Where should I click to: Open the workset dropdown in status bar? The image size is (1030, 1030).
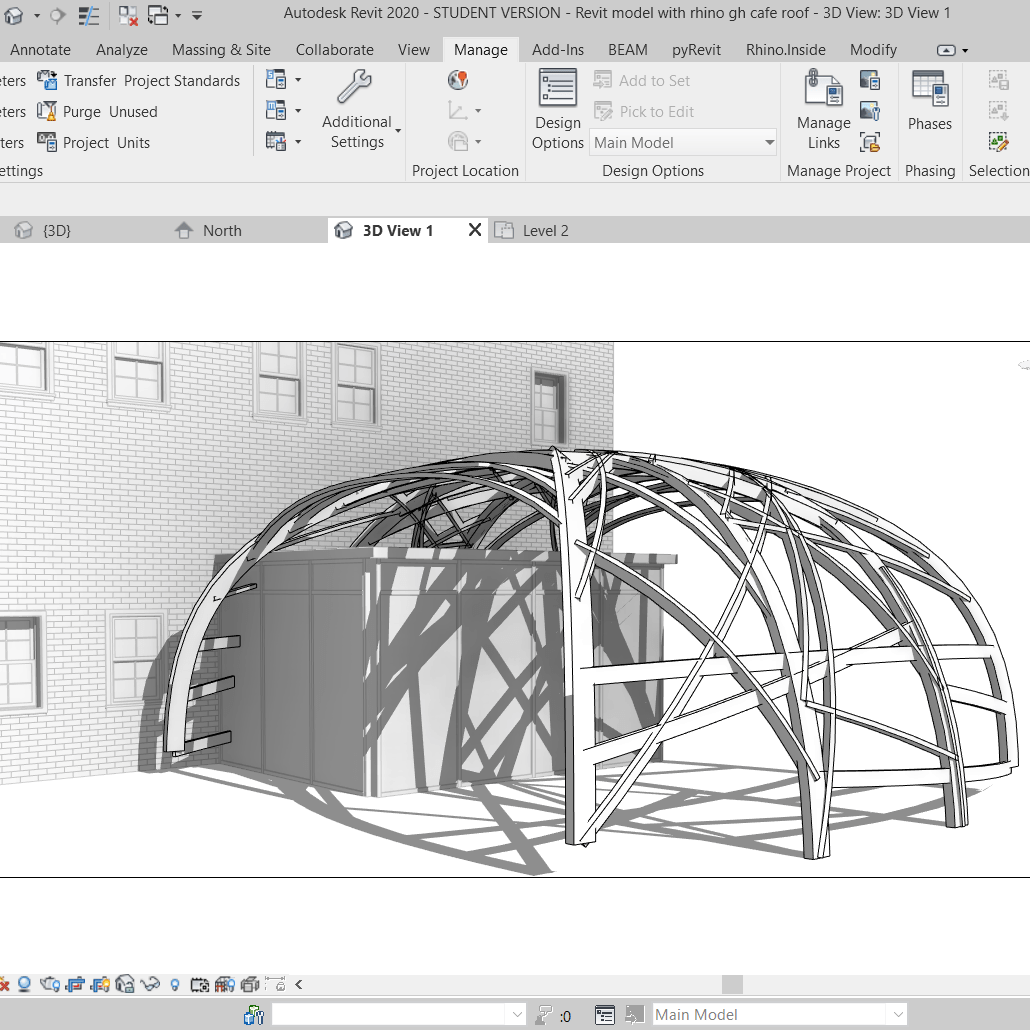coord(517,1015)
